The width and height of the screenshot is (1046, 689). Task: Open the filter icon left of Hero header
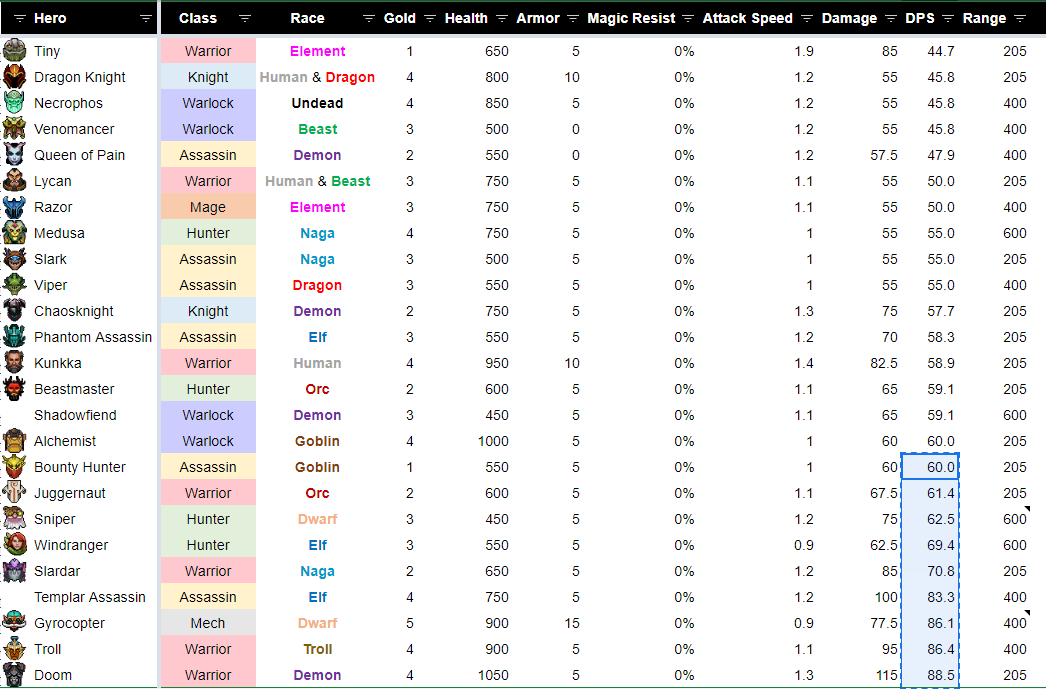(x=20, y=19)
